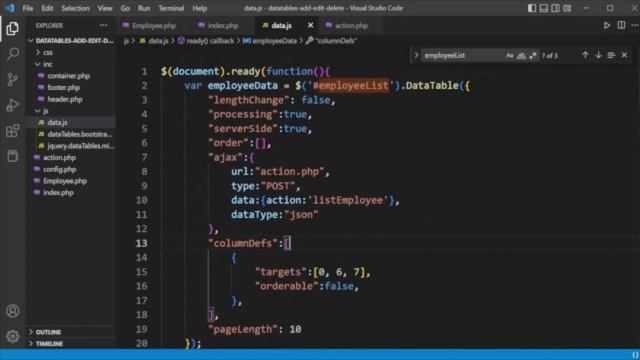Toggle Match Whole Word in find widget
640x360 pixels.
(x=521, y=56)
